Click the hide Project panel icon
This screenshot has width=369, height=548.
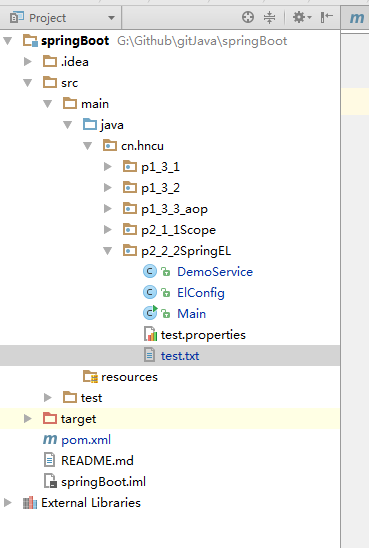click(x=326, y=17)
